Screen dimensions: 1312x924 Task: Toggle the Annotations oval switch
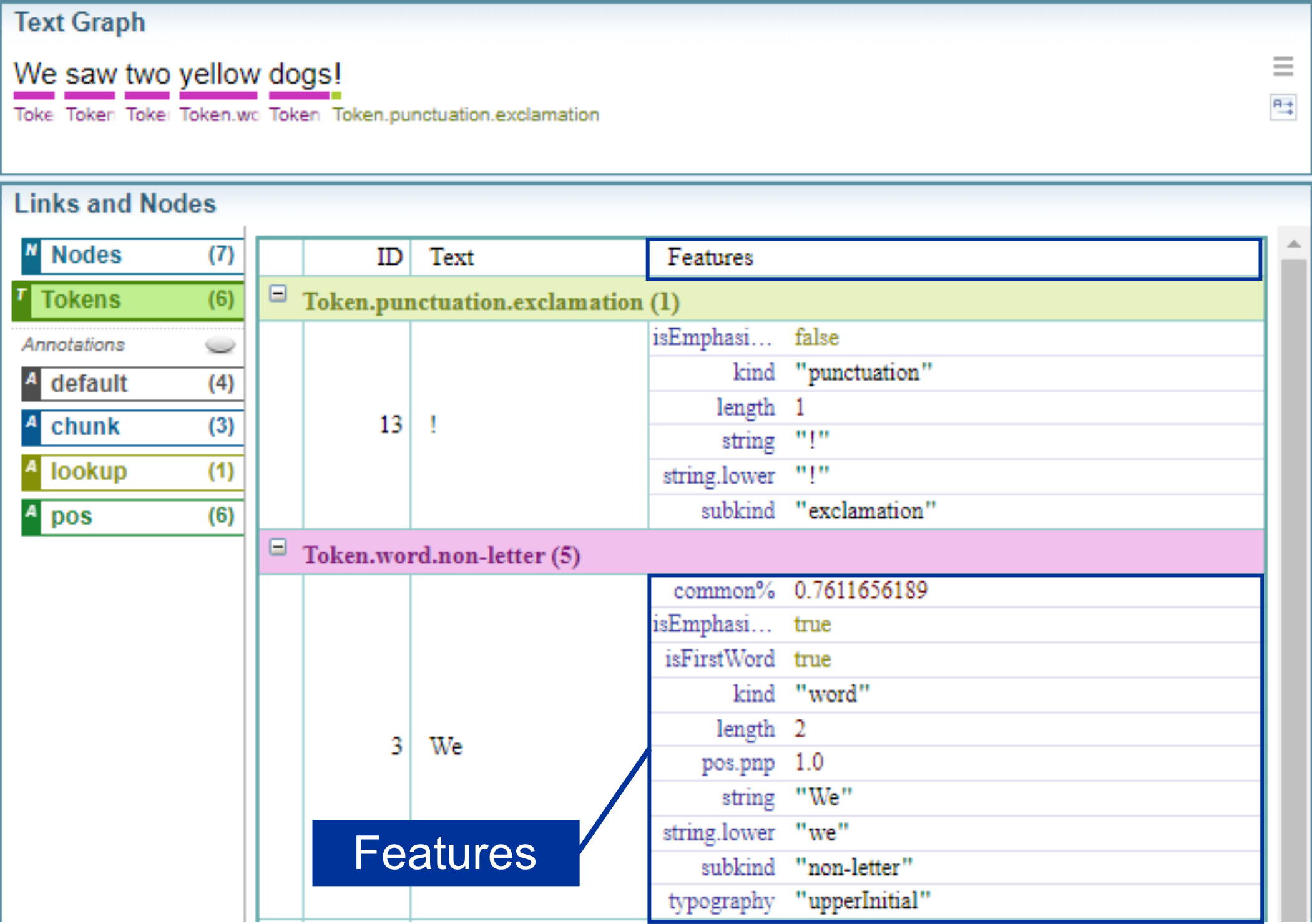click(x=220, y=344)
